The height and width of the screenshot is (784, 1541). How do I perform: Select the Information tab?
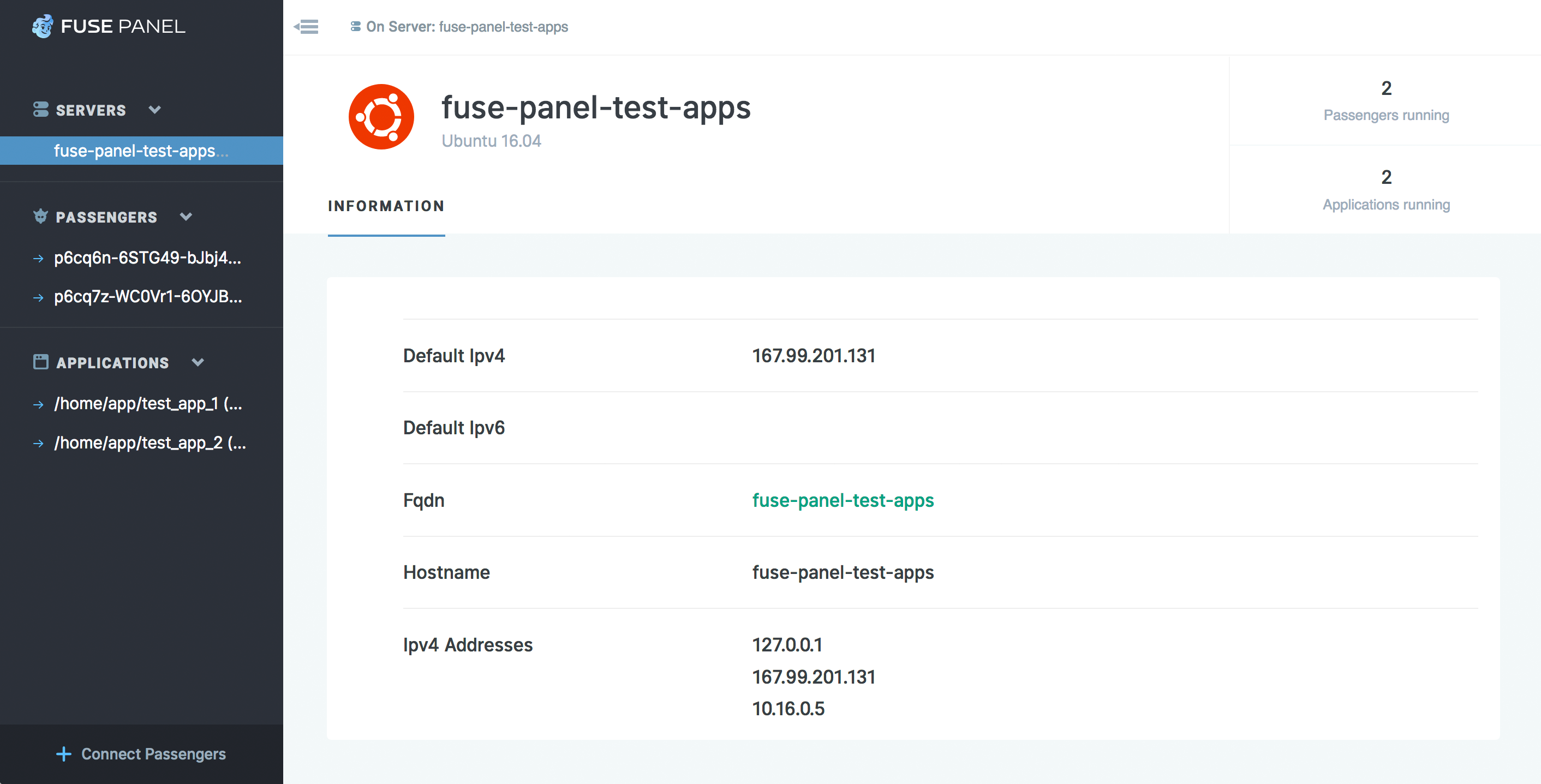tap(386, 206)
